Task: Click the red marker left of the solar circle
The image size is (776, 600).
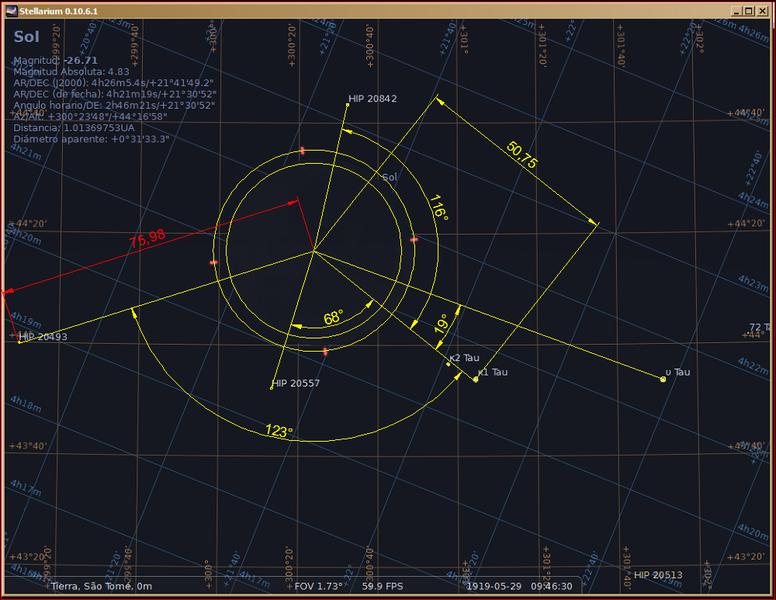Action: 214,262
